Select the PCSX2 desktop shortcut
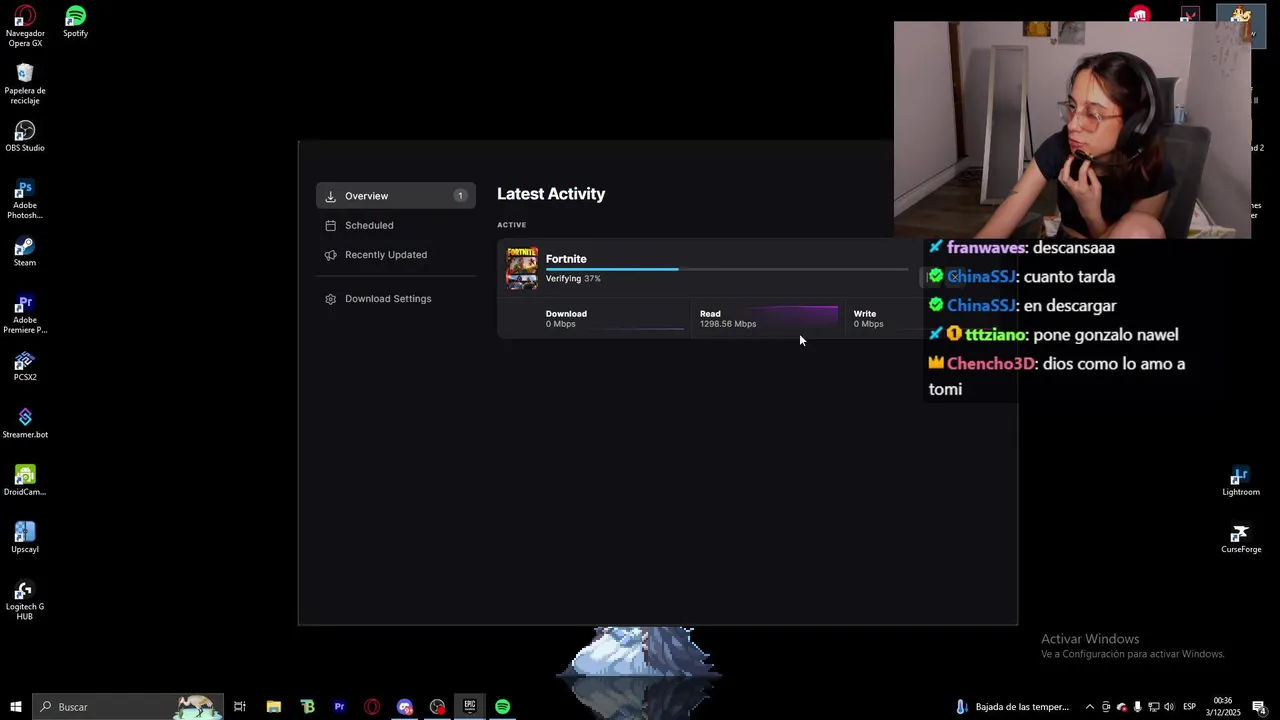The width and height of the screenshot is (1280, 720). click(x=25, y=367)
